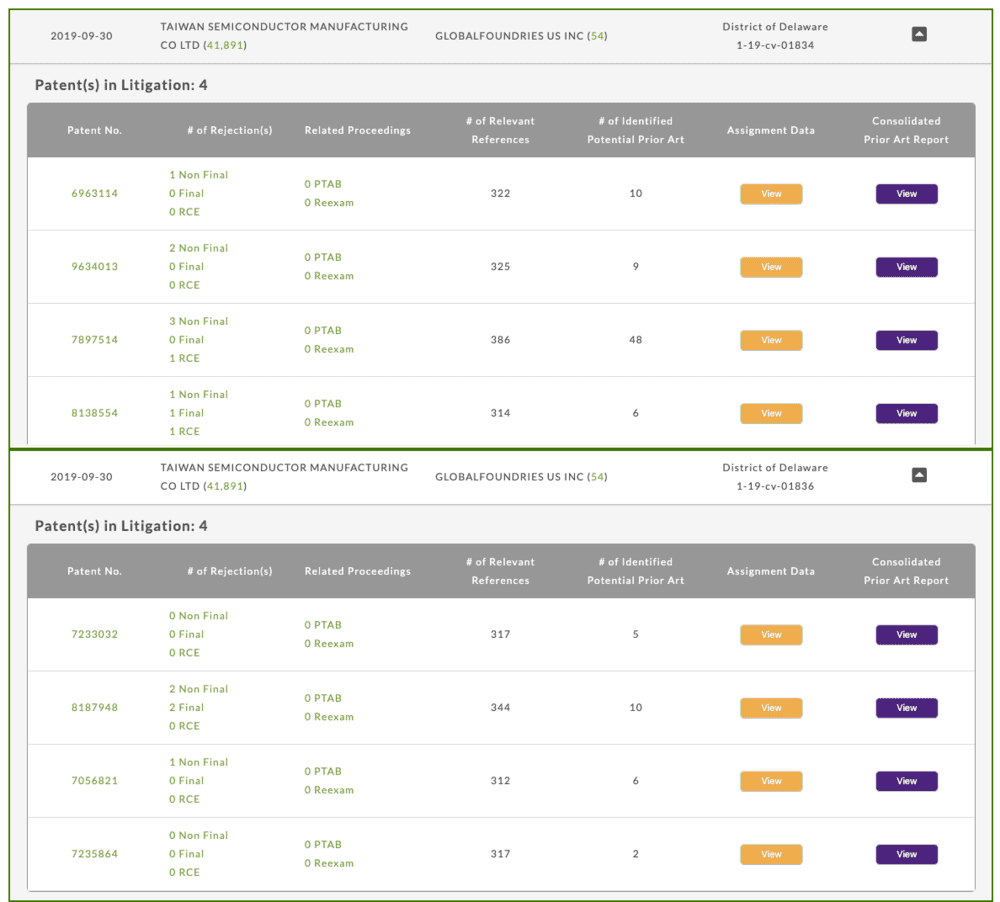Select potential prior art value 48
Image resolution: width=1000 pixels, height=902 pixels.
tap(635, 340)
